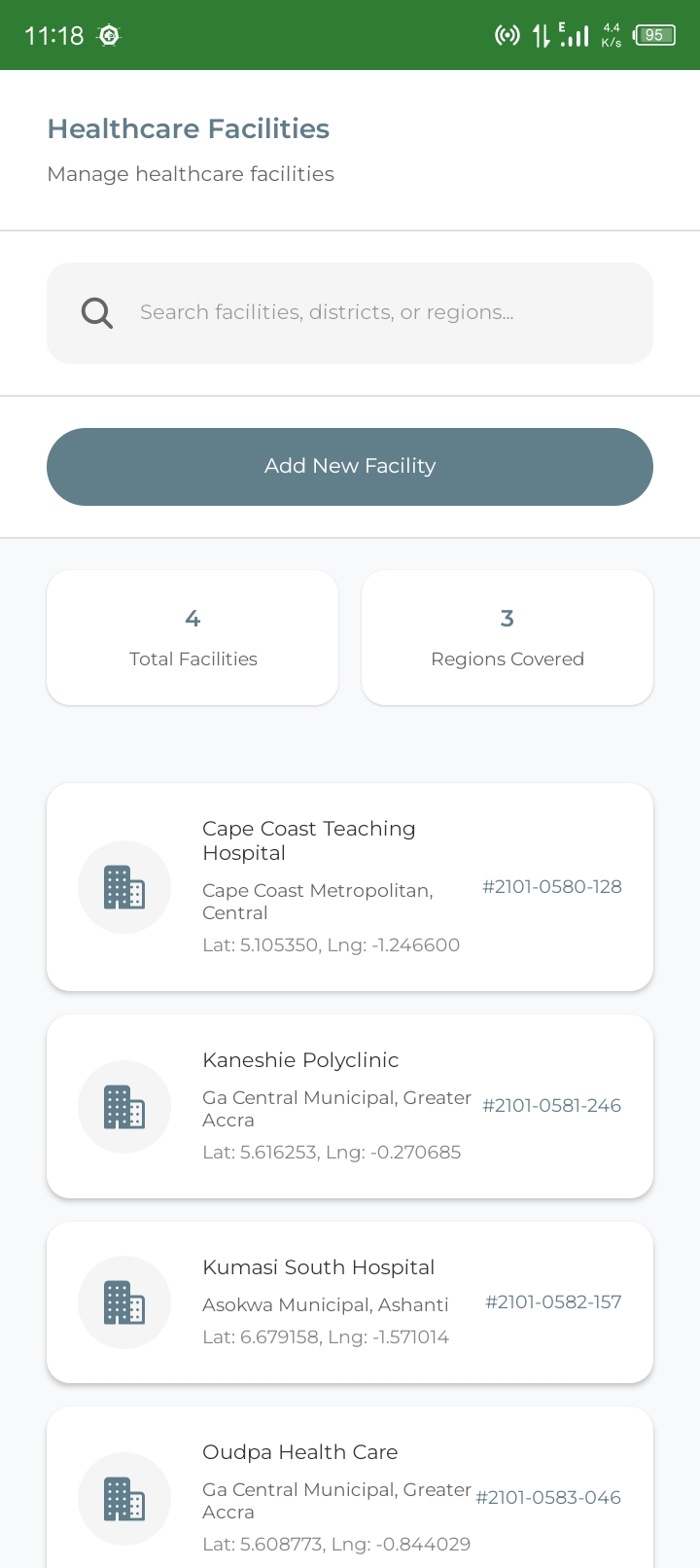Select facility code #2101-0580-128
This screenshot has width=700, height=1568.
coord(552,886)
